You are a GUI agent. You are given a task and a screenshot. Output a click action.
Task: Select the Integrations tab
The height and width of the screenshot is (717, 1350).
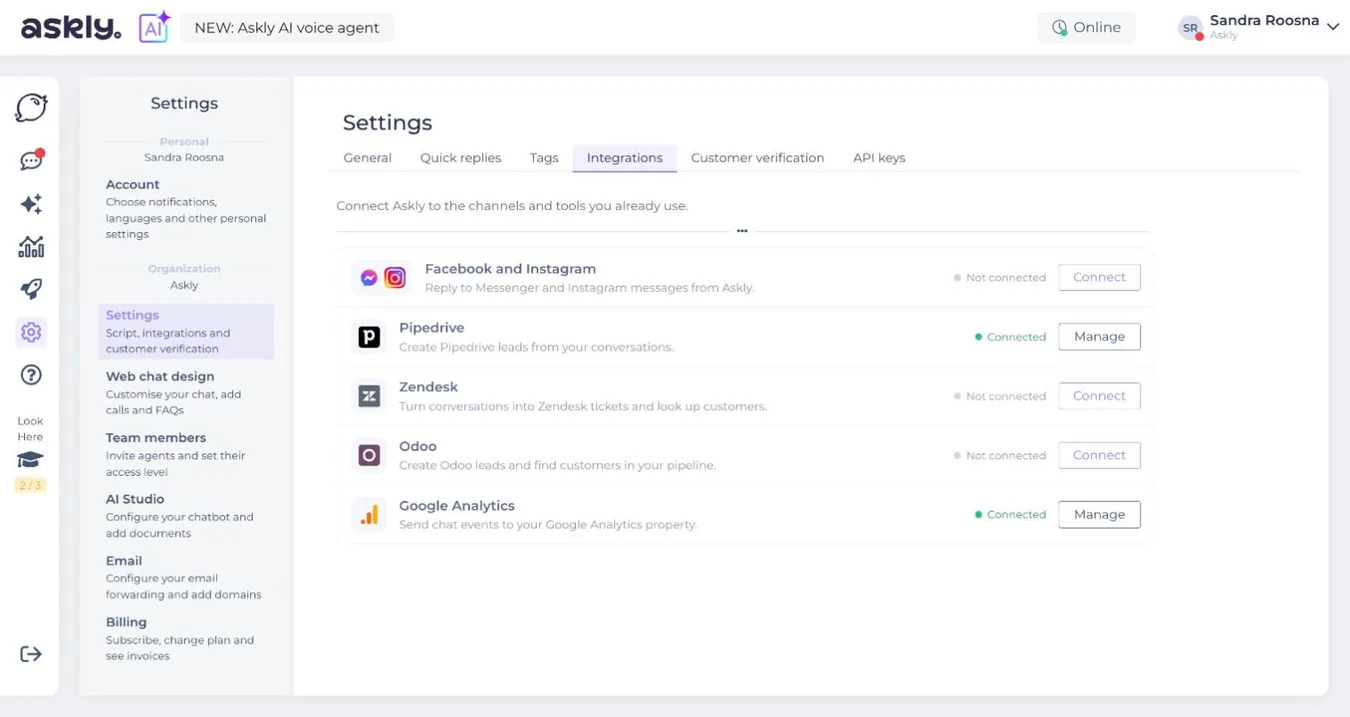(x=625, y=158)
